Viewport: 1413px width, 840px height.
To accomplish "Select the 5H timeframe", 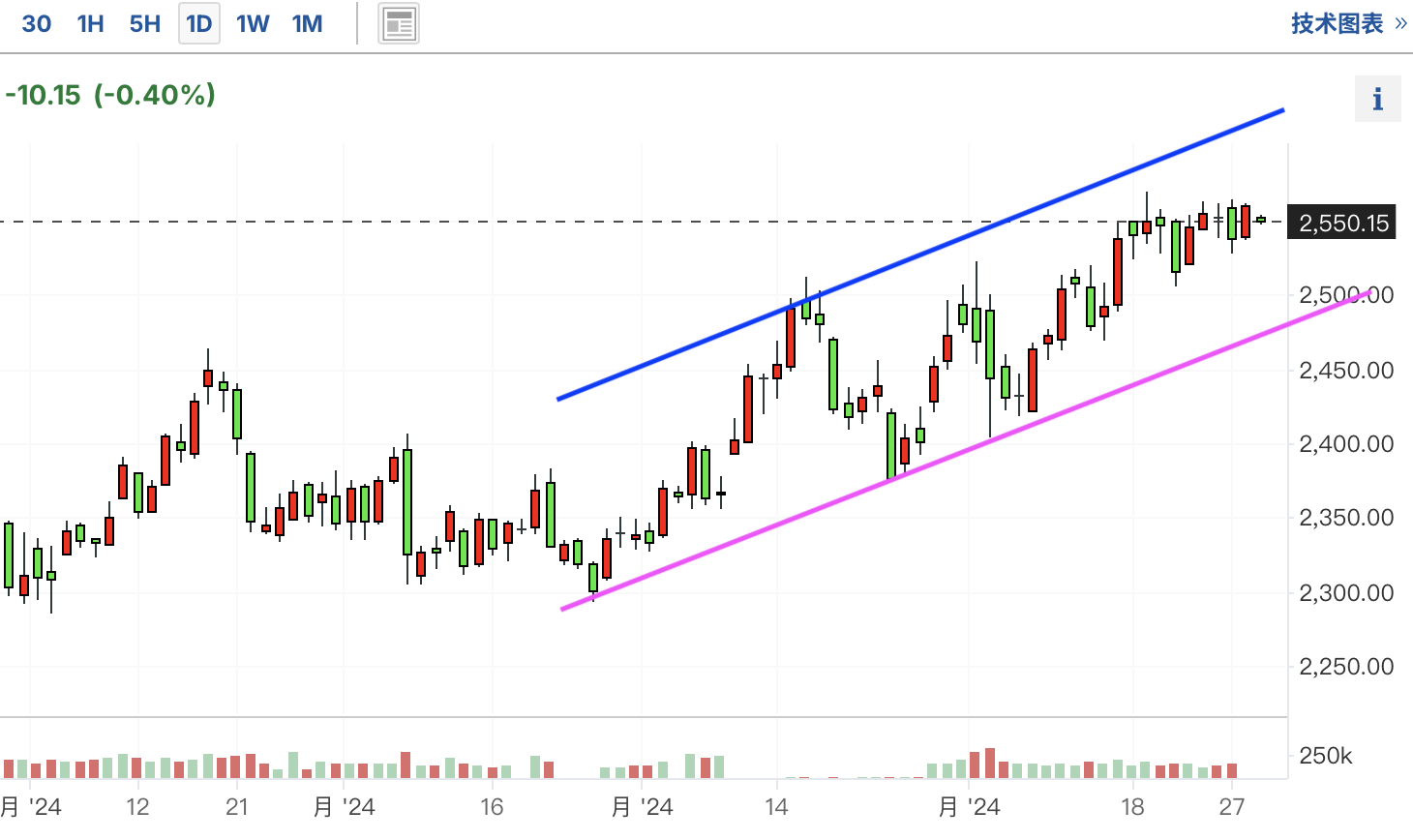I will 145,23.
